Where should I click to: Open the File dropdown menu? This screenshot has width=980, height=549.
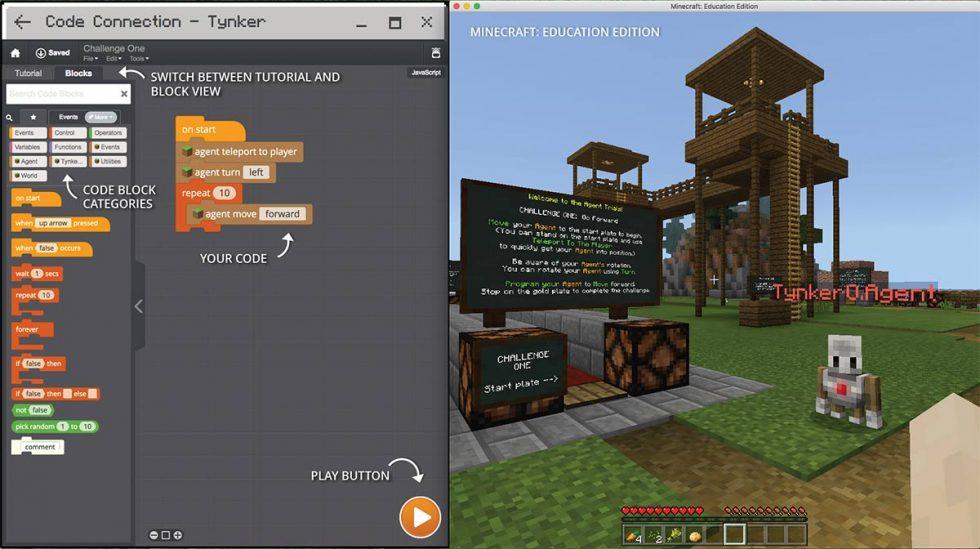coord(88,59)
